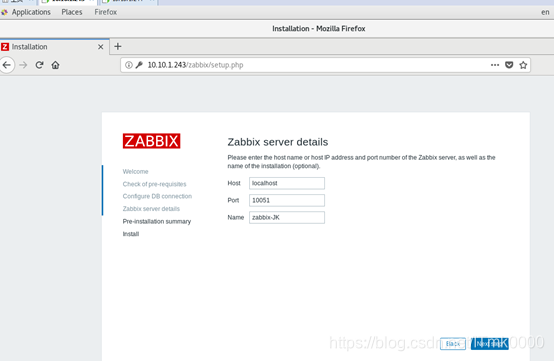This screenshot has width=554, height=361.
Task: Click the Zabbix favicon on the tab
Action: coord(5,47)
